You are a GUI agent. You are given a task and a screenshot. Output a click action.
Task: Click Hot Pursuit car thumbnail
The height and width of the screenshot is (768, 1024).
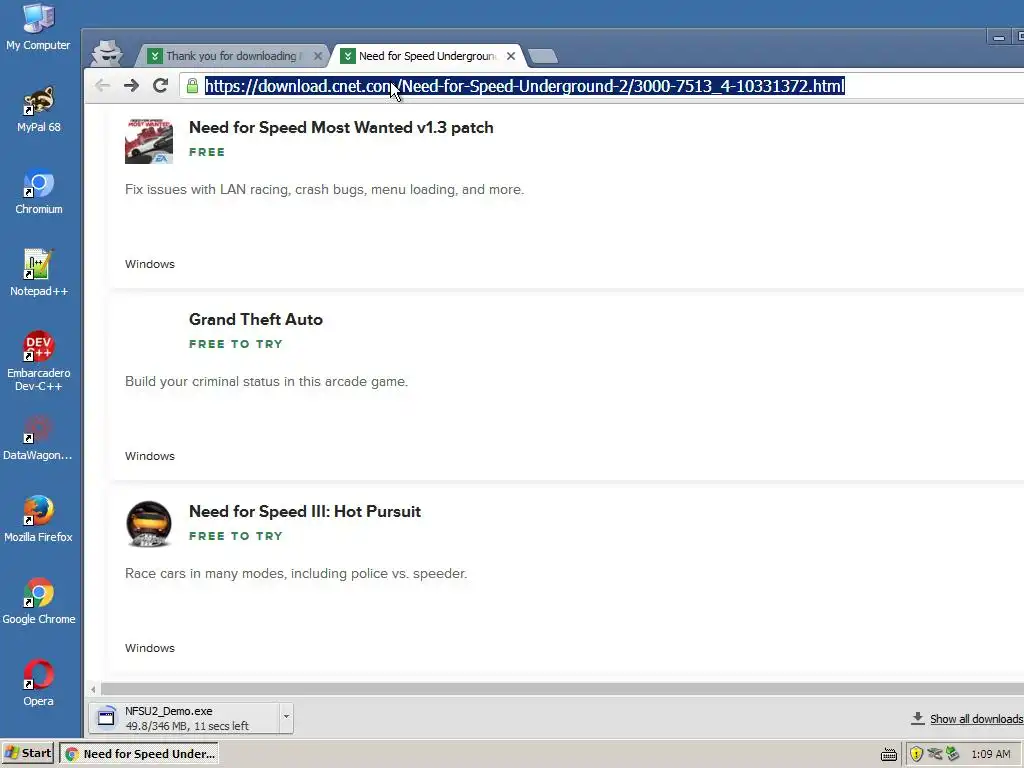coord(149,524)
